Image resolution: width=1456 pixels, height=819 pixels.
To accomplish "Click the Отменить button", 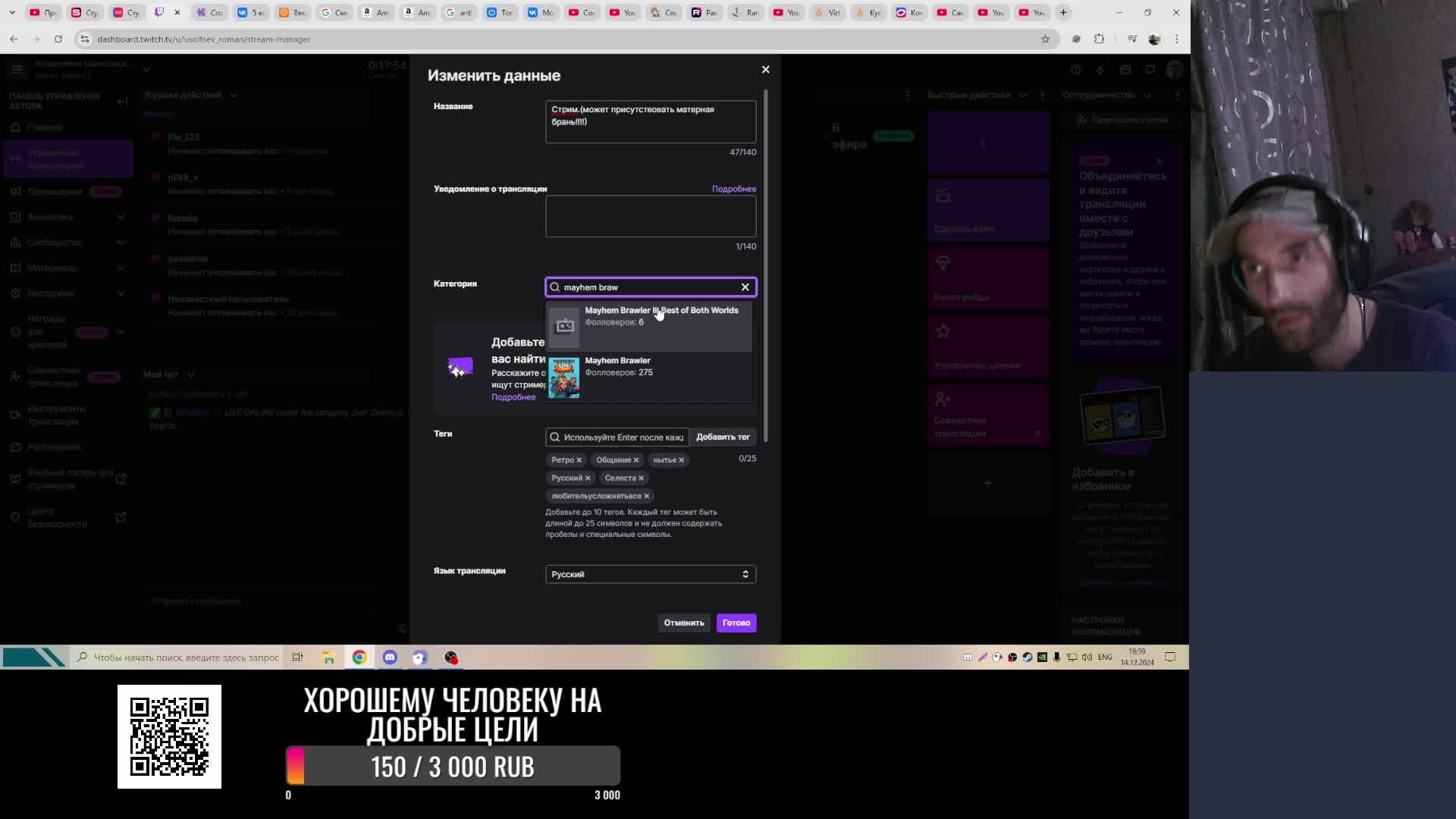I will 683,623.
